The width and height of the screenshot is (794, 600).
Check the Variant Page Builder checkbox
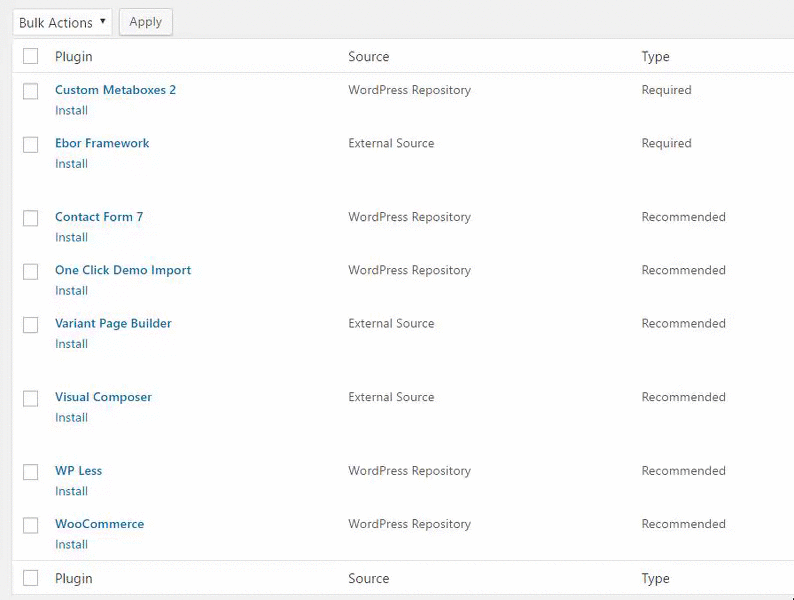pos(30,325)
